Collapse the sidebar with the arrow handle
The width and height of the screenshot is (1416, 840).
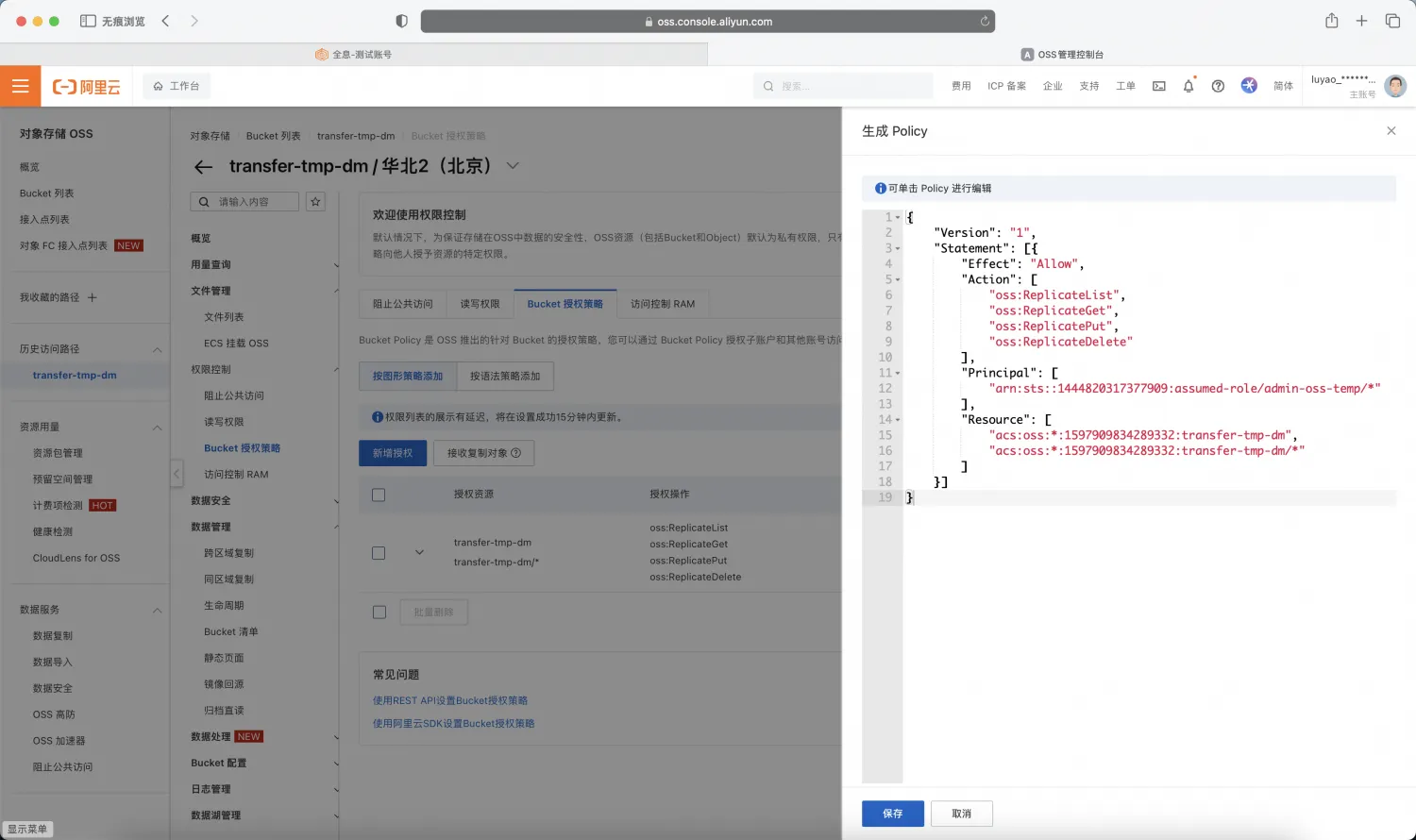177,473
